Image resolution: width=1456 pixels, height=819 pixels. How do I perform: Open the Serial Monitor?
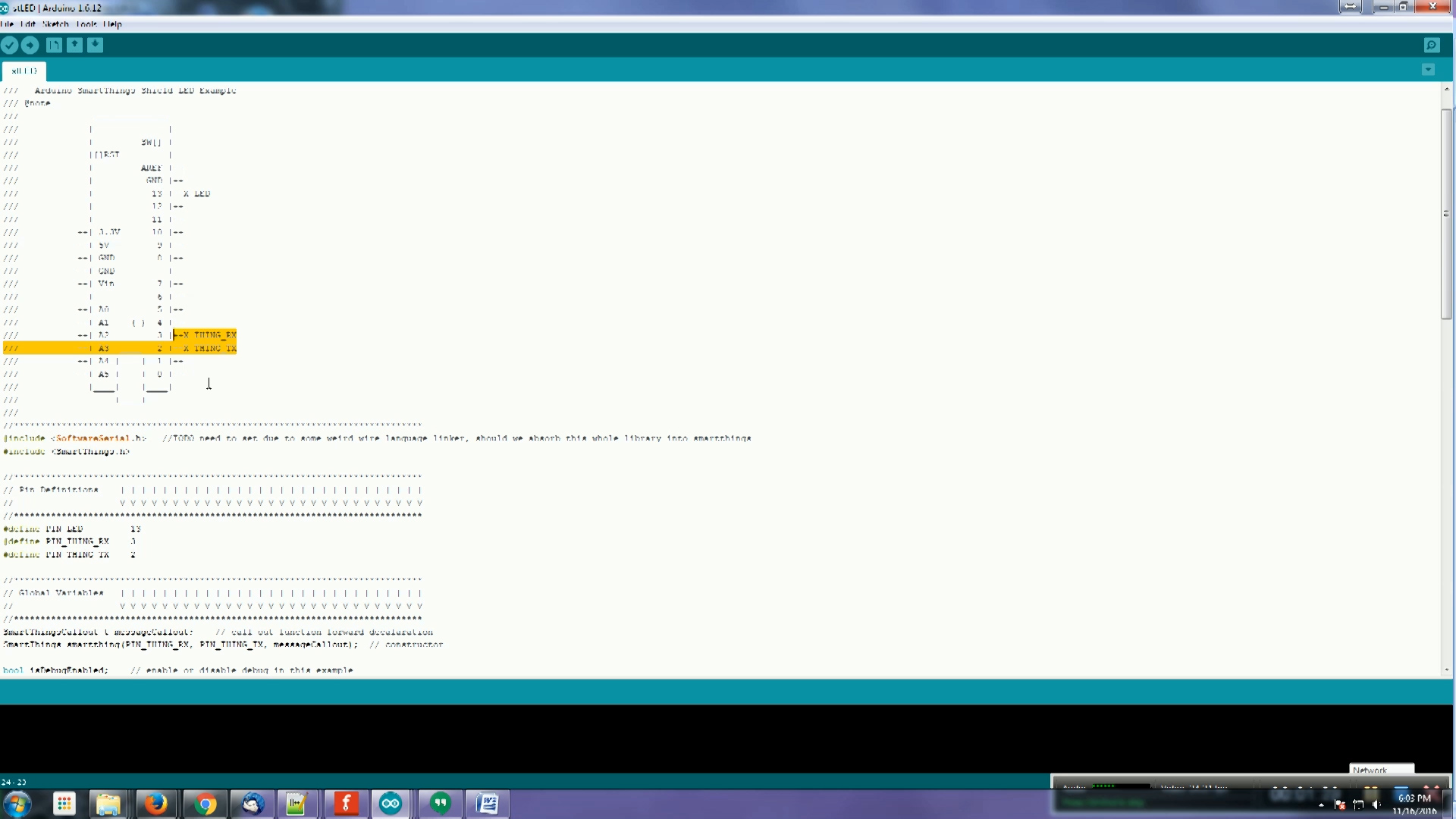click(1431, 45)
